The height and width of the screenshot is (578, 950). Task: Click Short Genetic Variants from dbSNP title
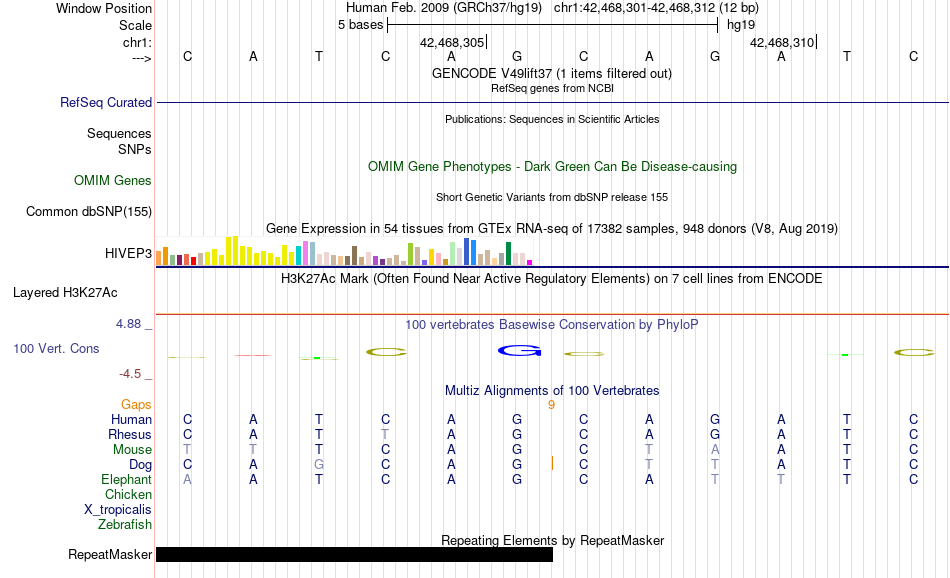pos(552,198)
